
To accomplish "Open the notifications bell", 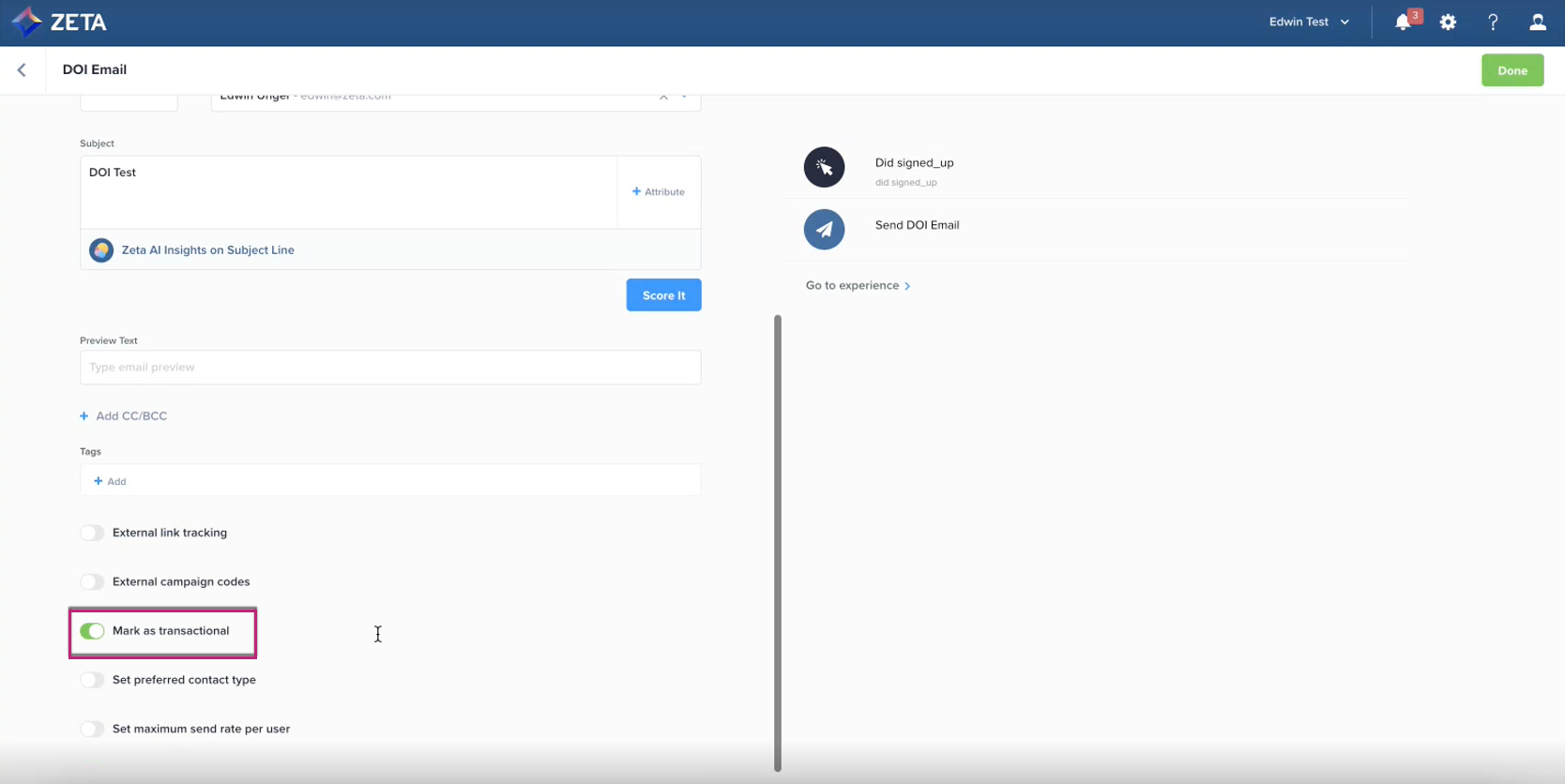I will tap(1403, 23).
